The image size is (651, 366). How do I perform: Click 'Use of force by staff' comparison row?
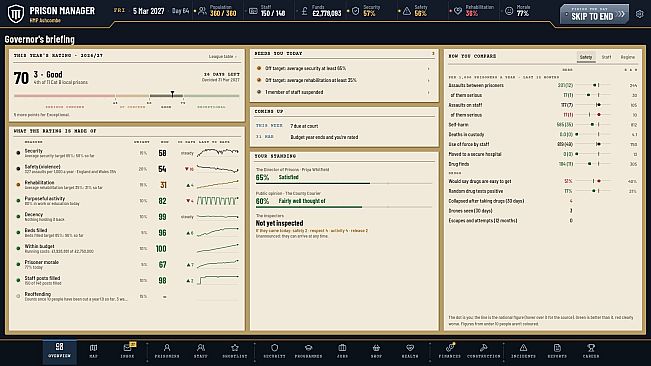(x=543, y=144)
